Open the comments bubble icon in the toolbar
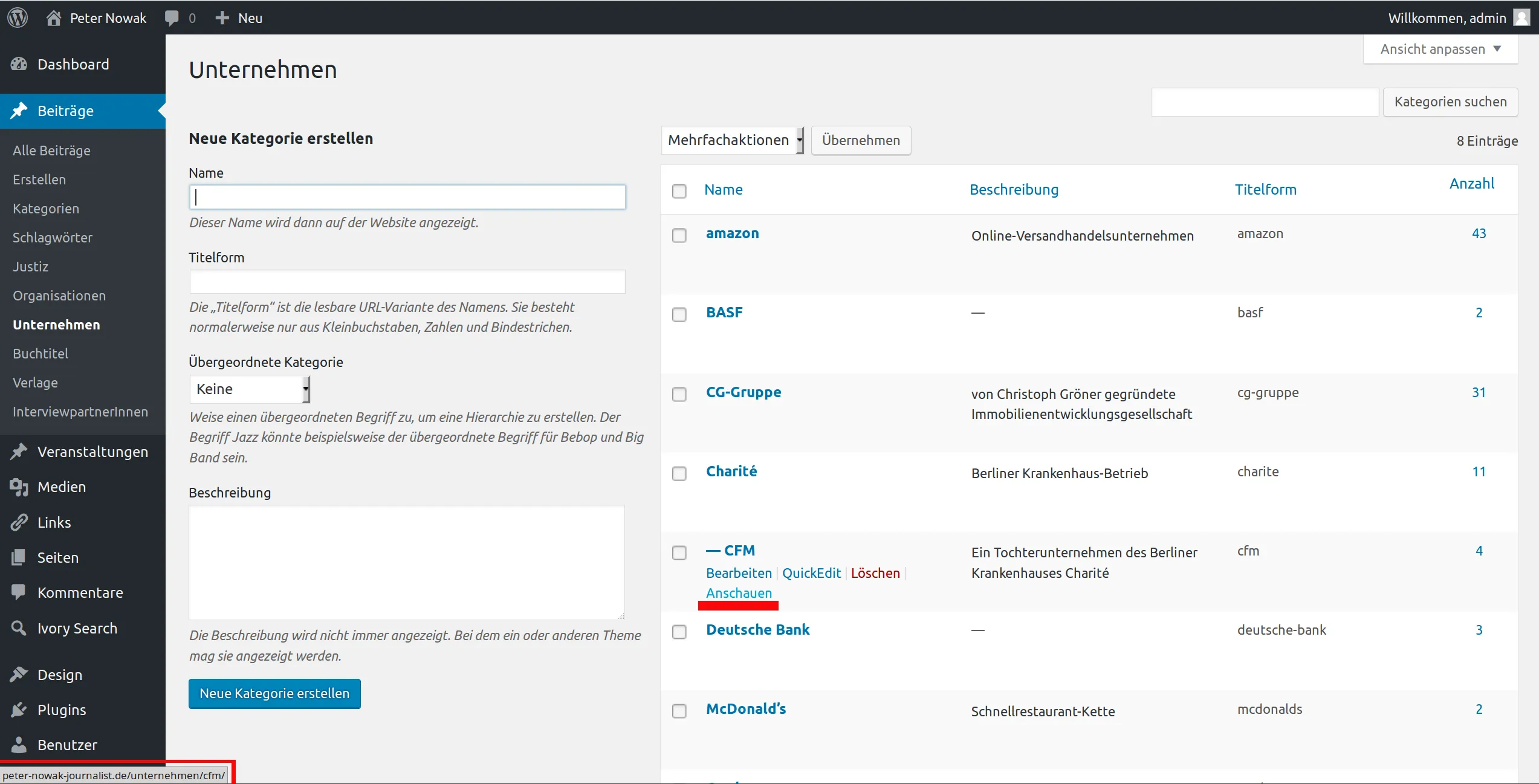Screen dimensions: 1539x784 172,18
